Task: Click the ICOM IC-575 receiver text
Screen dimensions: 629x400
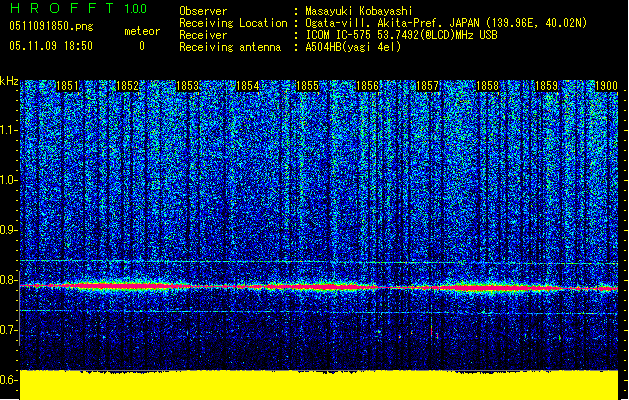Action: tap(401, 35)
